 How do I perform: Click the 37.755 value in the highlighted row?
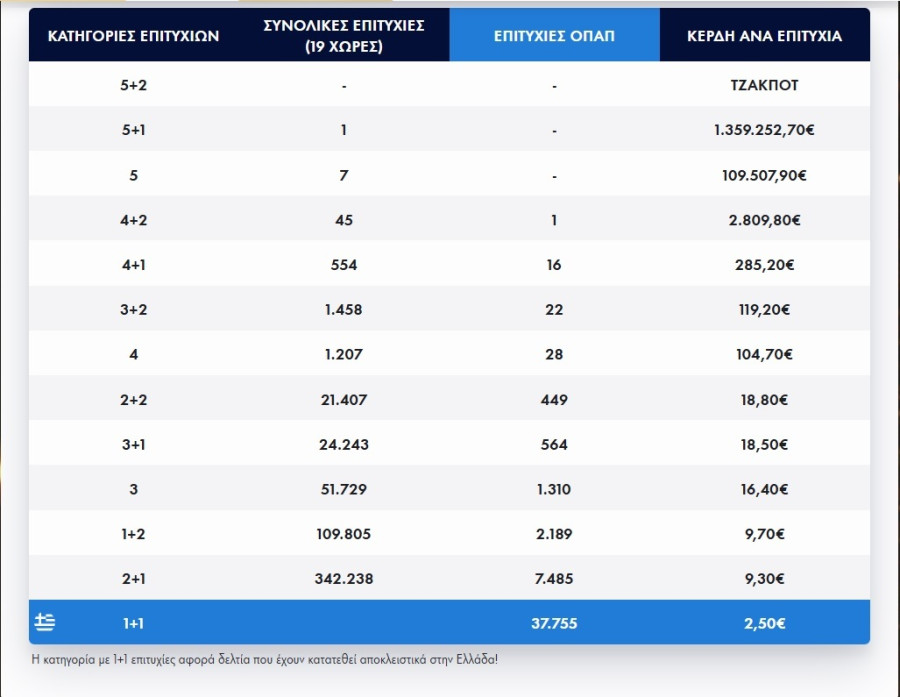554,624
